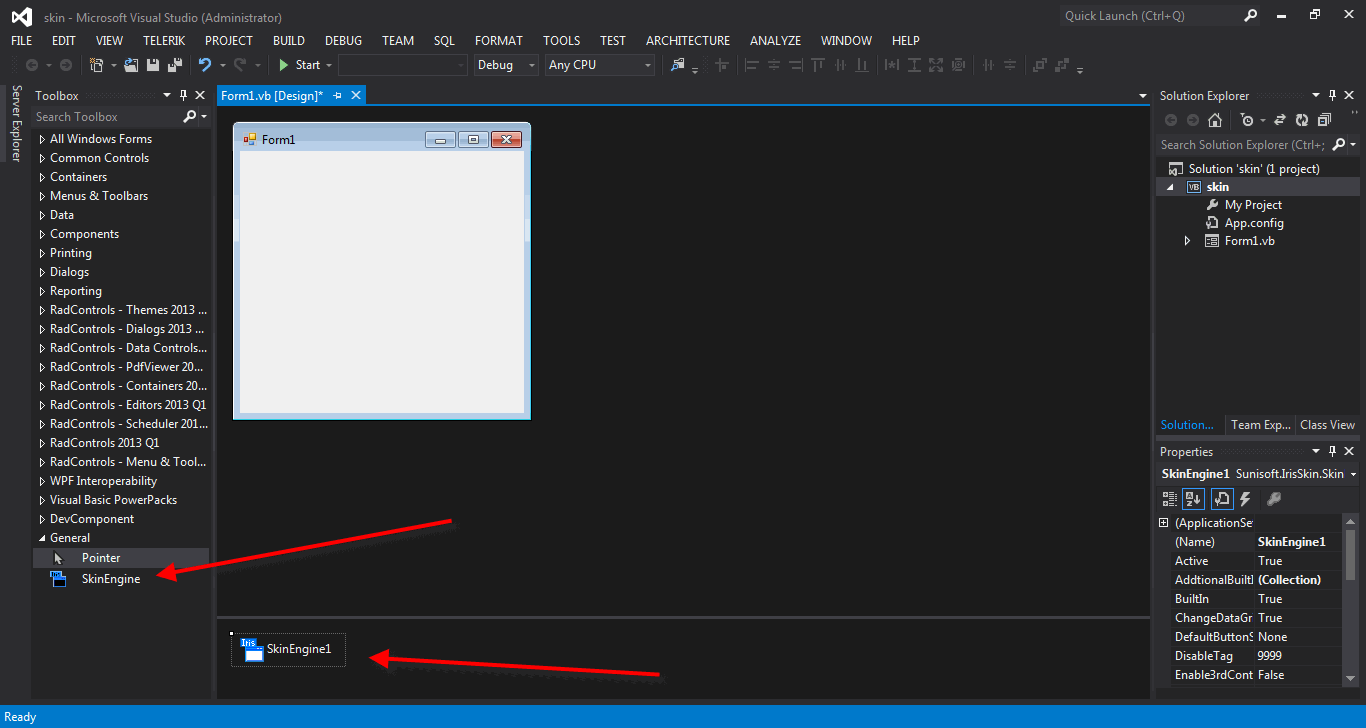Click the Solution Explorer Home icon
The height and width of the screenshot is (728, 1366).
click(1215, 120)
